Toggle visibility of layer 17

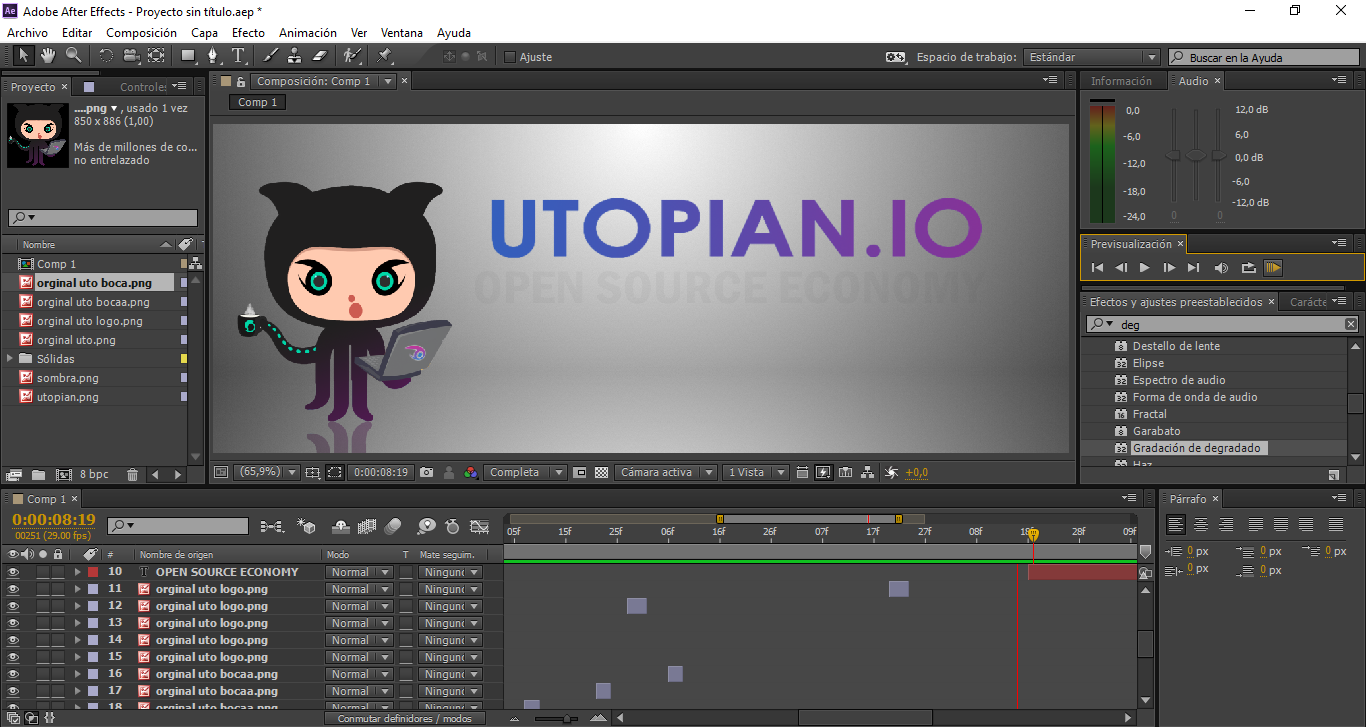[13, 691]
